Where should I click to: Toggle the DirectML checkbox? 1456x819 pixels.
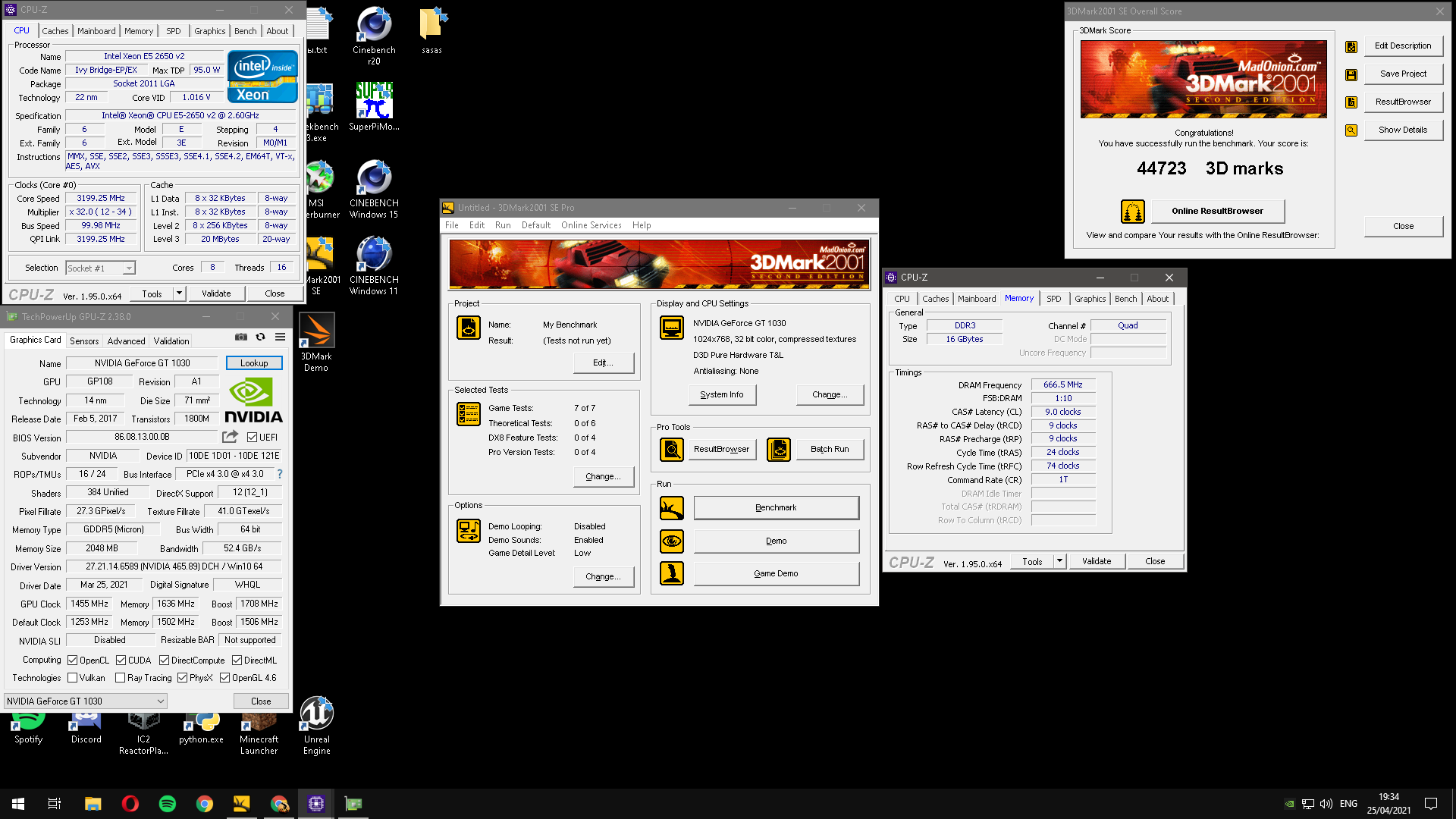[x=237, y=661]
